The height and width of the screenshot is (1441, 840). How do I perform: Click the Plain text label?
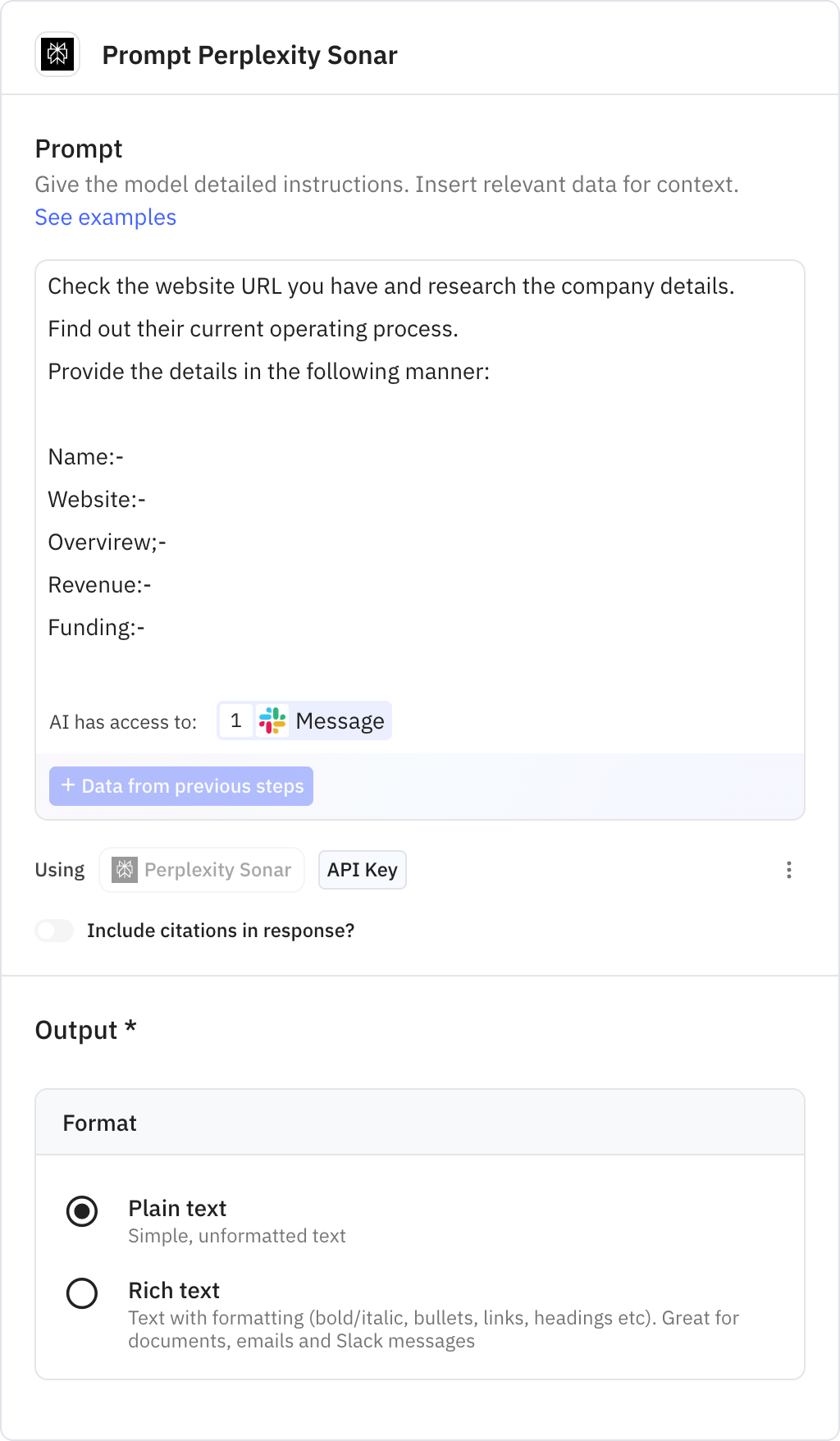[x=177, y=1208]
